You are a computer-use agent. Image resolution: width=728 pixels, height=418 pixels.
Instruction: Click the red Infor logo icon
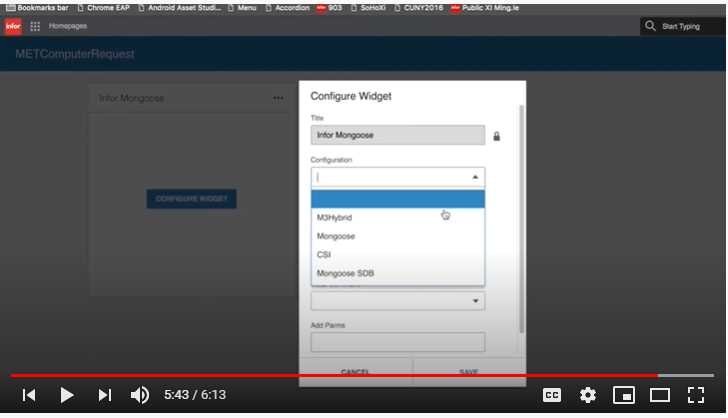tap(13, 26)
